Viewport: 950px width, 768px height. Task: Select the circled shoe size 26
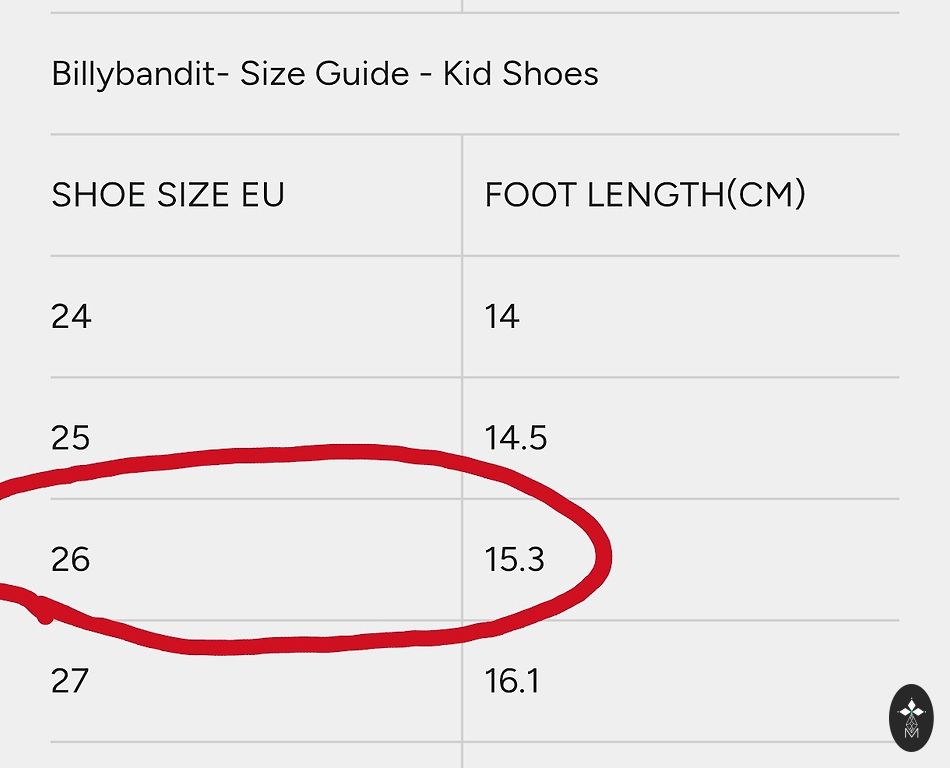(70, 559)
